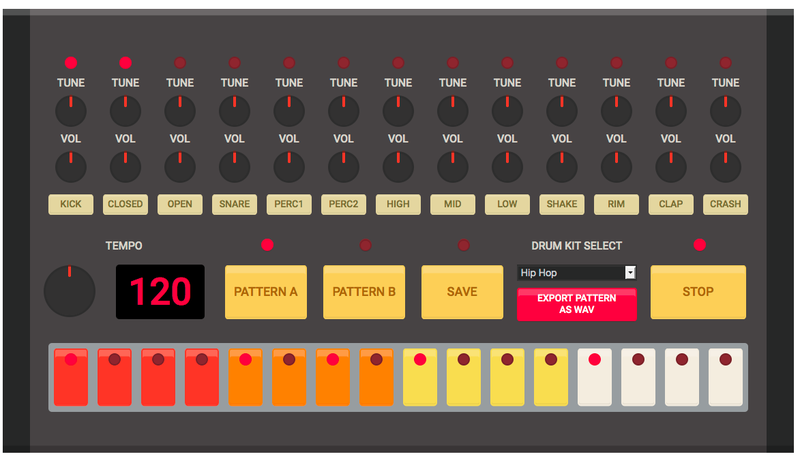Select the SHAKE instrument button
Image resolution: width=800 pixels, height=461 pixels.
coord(562,204)
